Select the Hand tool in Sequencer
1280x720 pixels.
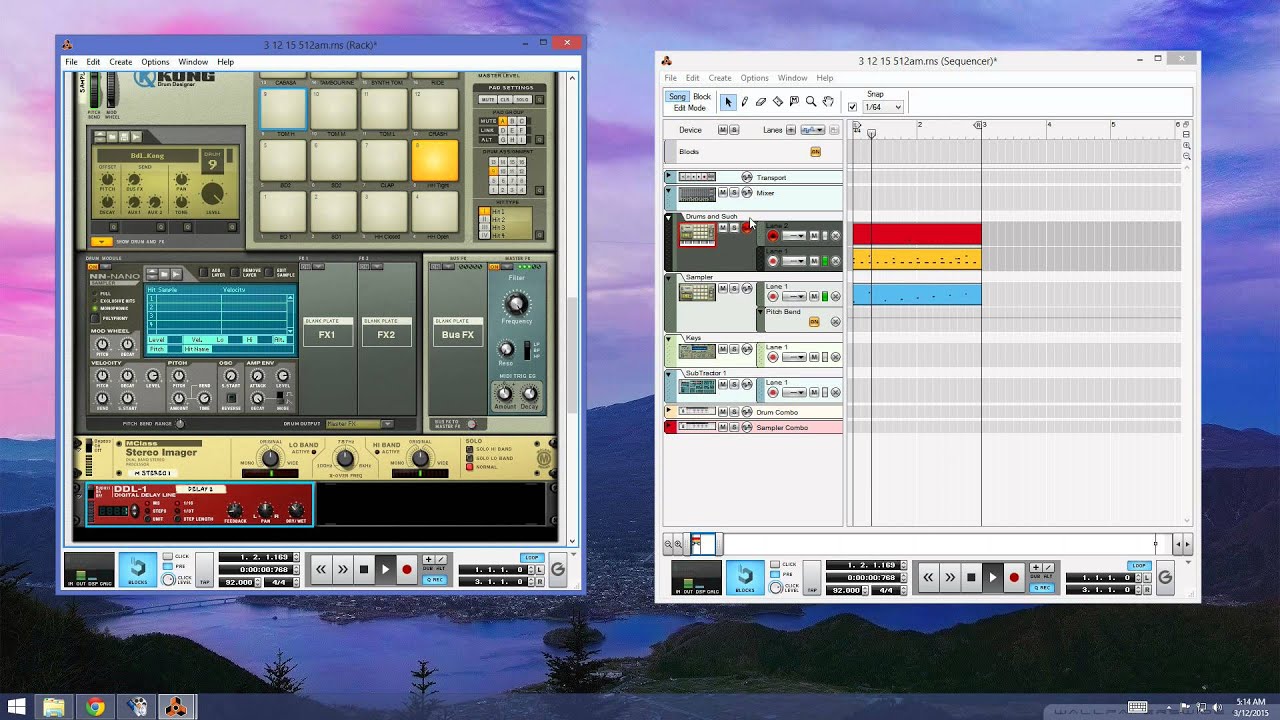click(x=828, y=102)
